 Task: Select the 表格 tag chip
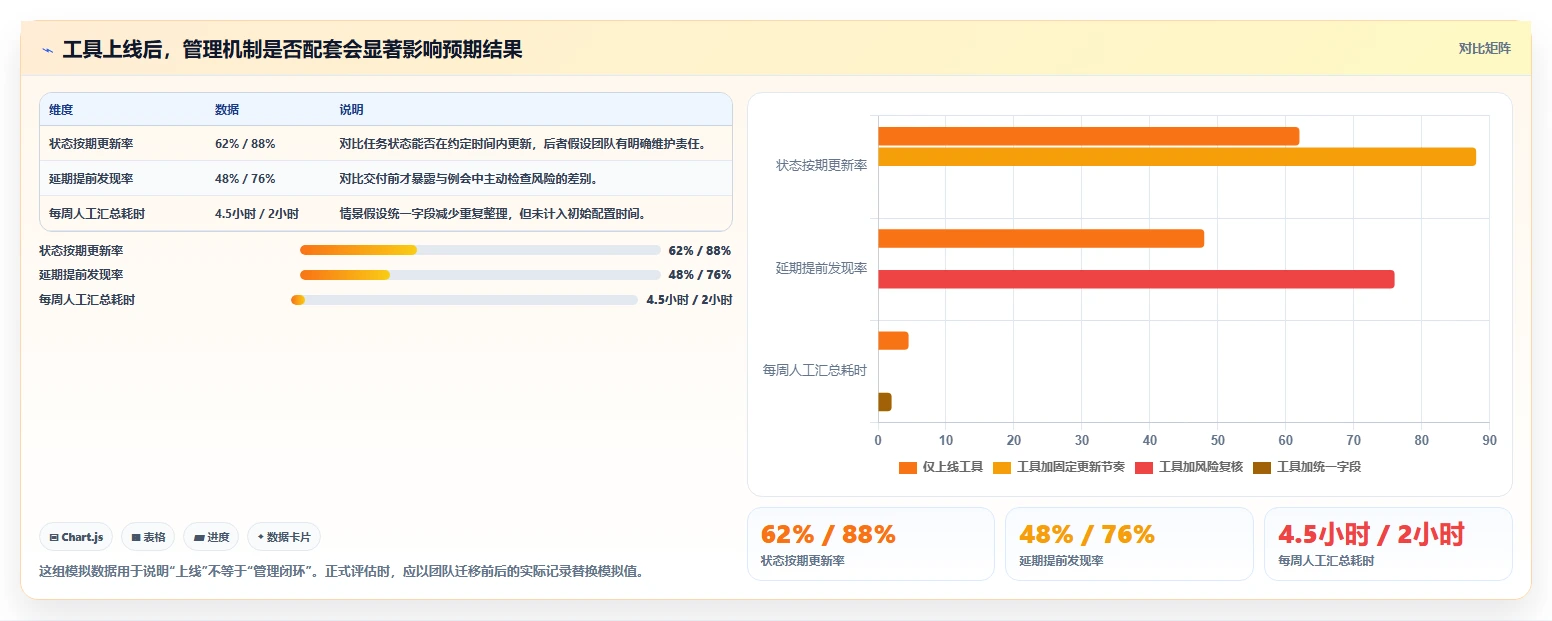point(148,537)
